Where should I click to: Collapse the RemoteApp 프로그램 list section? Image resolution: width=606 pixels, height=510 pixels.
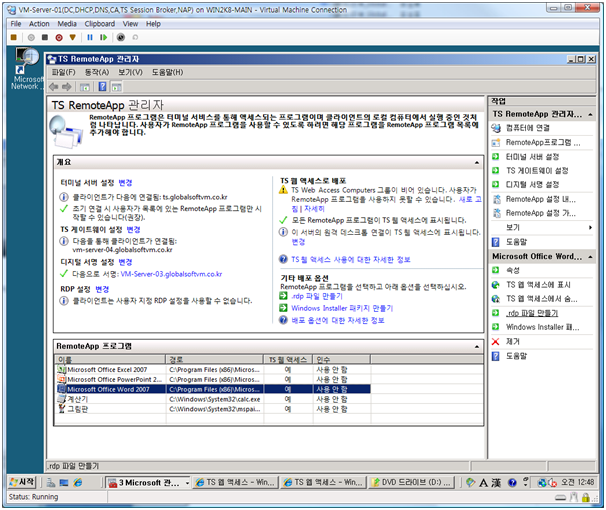coord(477,347)
